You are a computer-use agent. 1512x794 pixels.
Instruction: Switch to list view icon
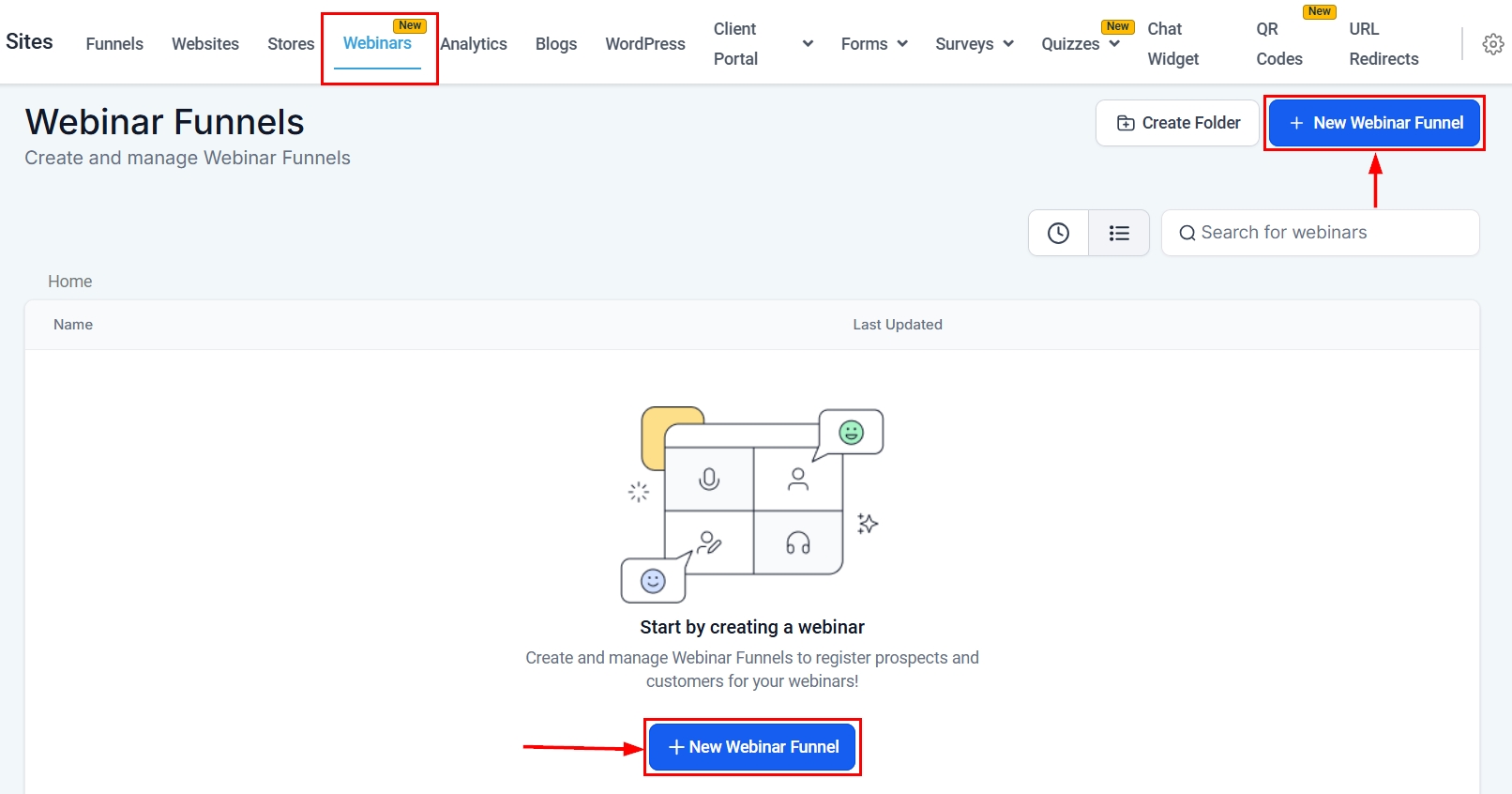1119,233
